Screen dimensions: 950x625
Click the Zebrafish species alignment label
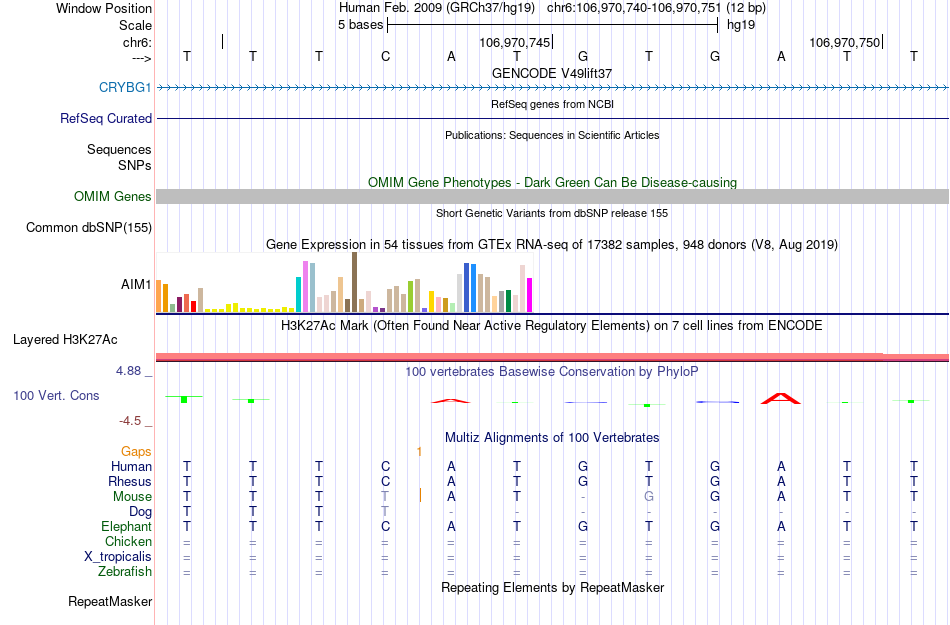pyautogui.click(x=125, y=571)
